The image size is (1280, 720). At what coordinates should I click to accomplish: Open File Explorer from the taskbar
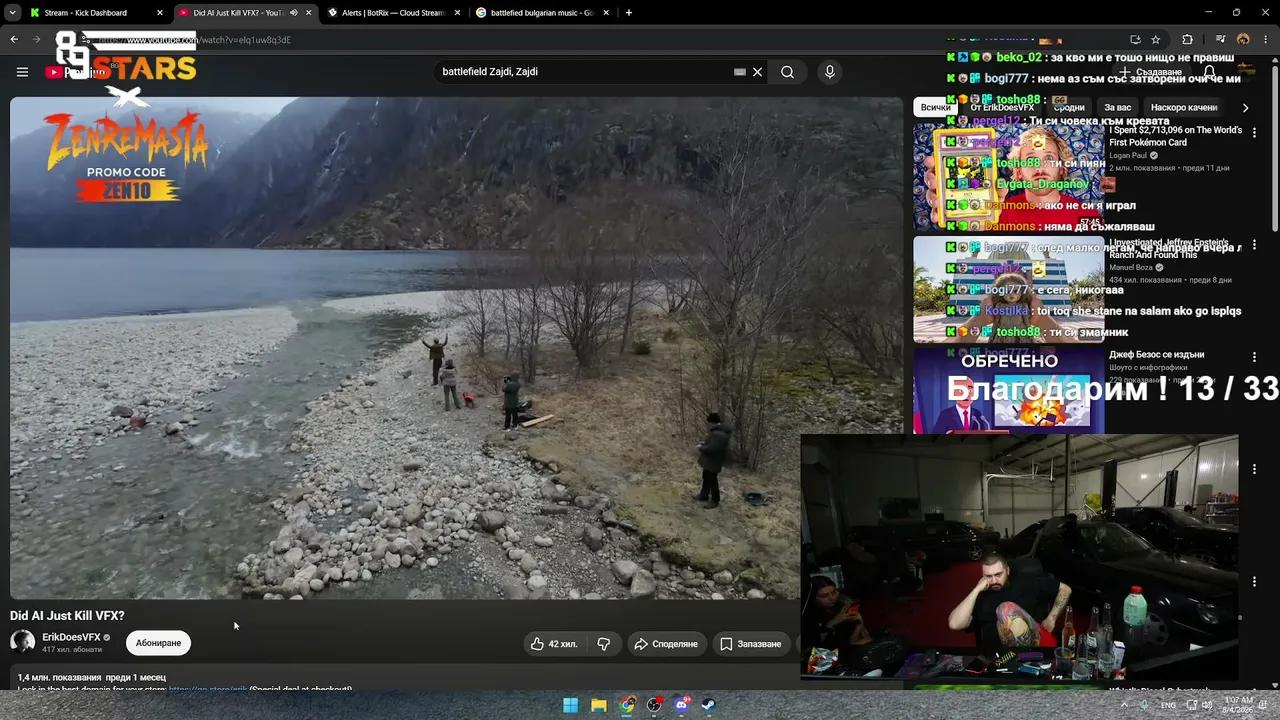click(x=598, y=705)
